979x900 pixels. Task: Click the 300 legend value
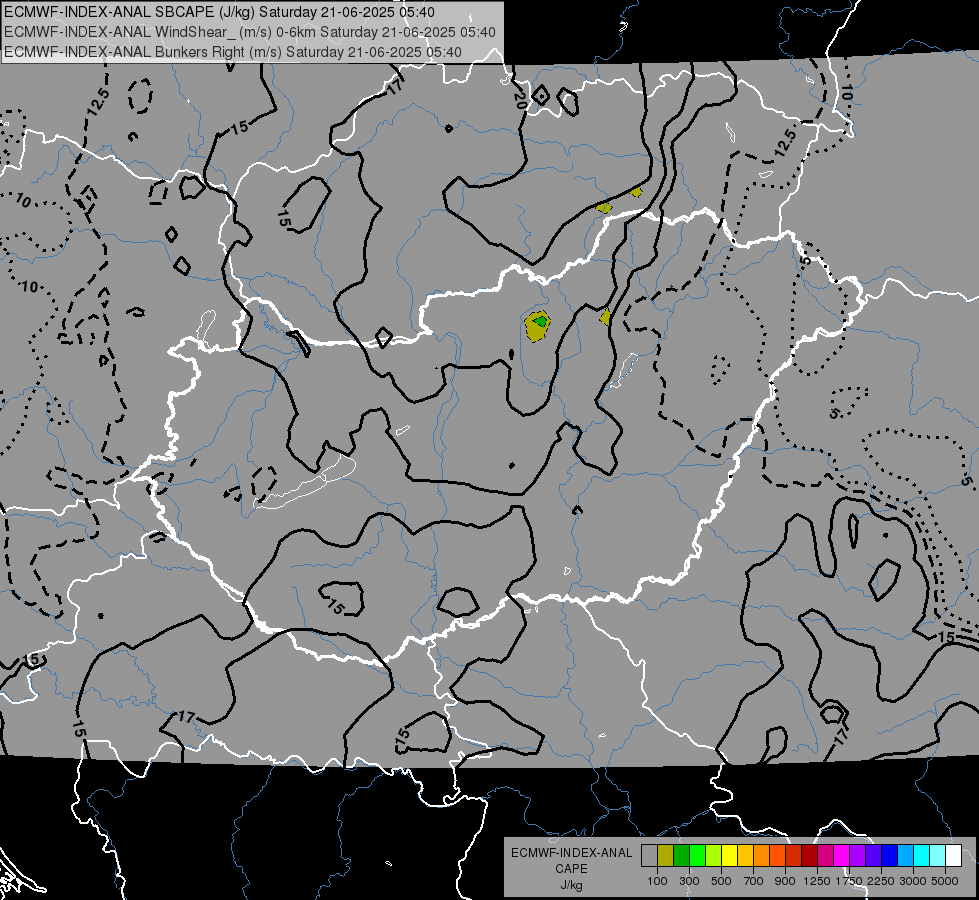689,881
